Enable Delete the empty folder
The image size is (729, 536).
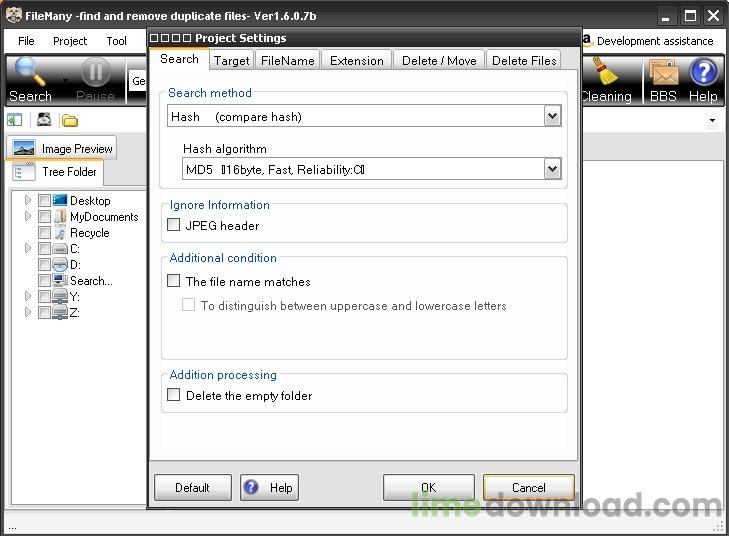[x=173, y=395]
